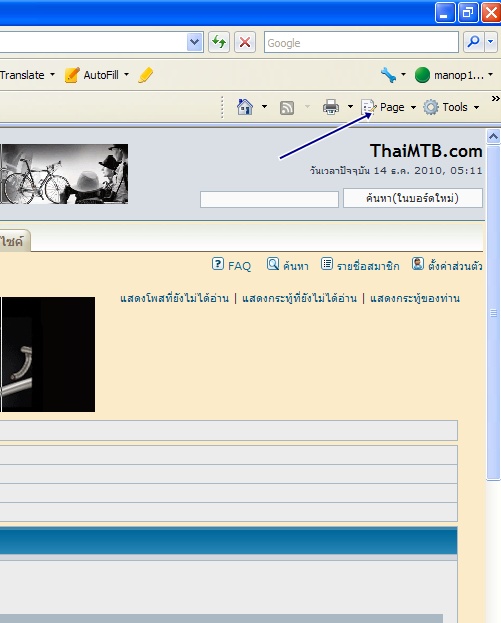
Task: Click the vertical scrollbar up arrow
Action: coord(493,137)
